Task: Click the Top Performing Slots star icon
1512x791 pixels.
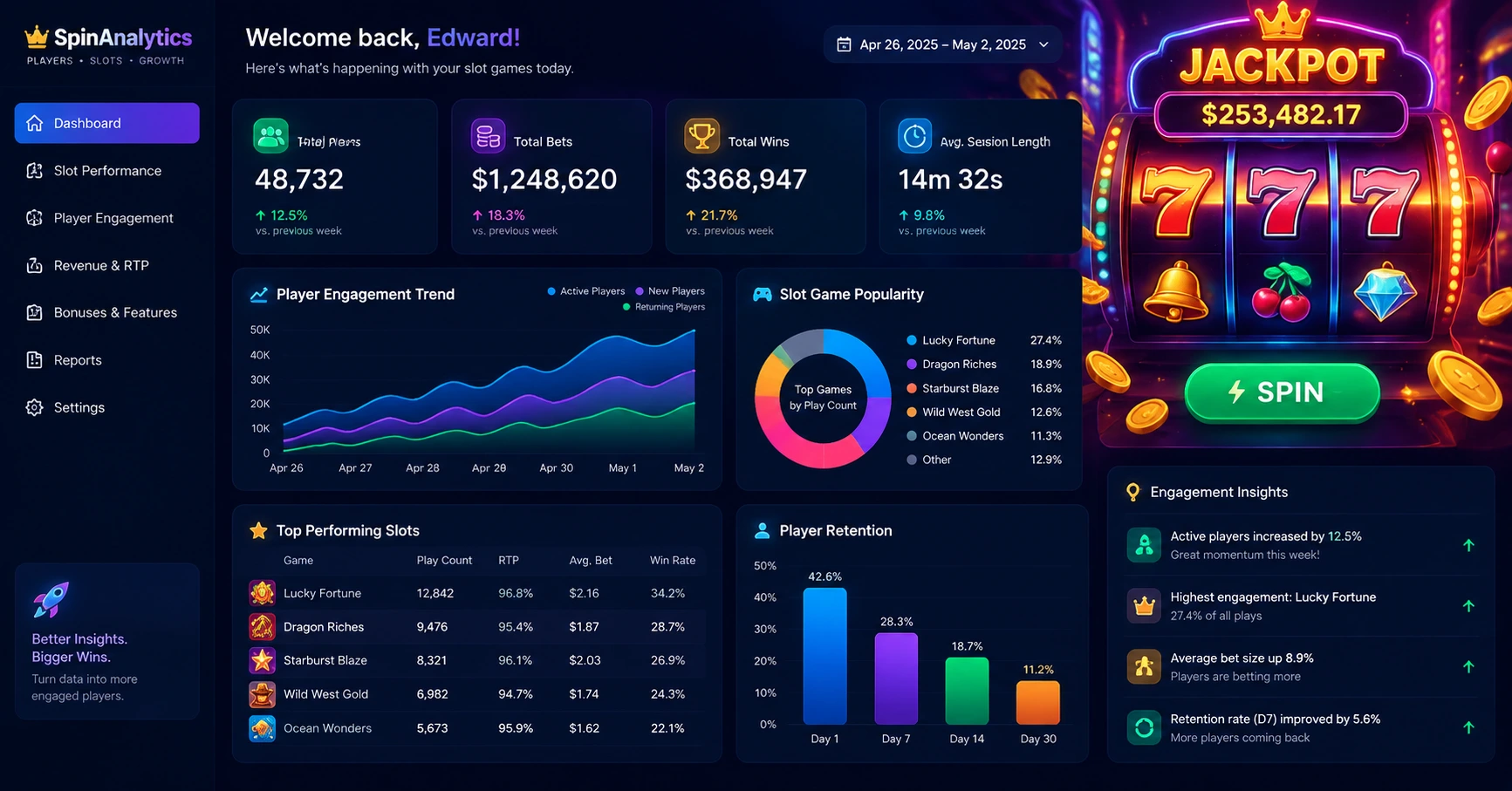Action: tap(259, 530)
